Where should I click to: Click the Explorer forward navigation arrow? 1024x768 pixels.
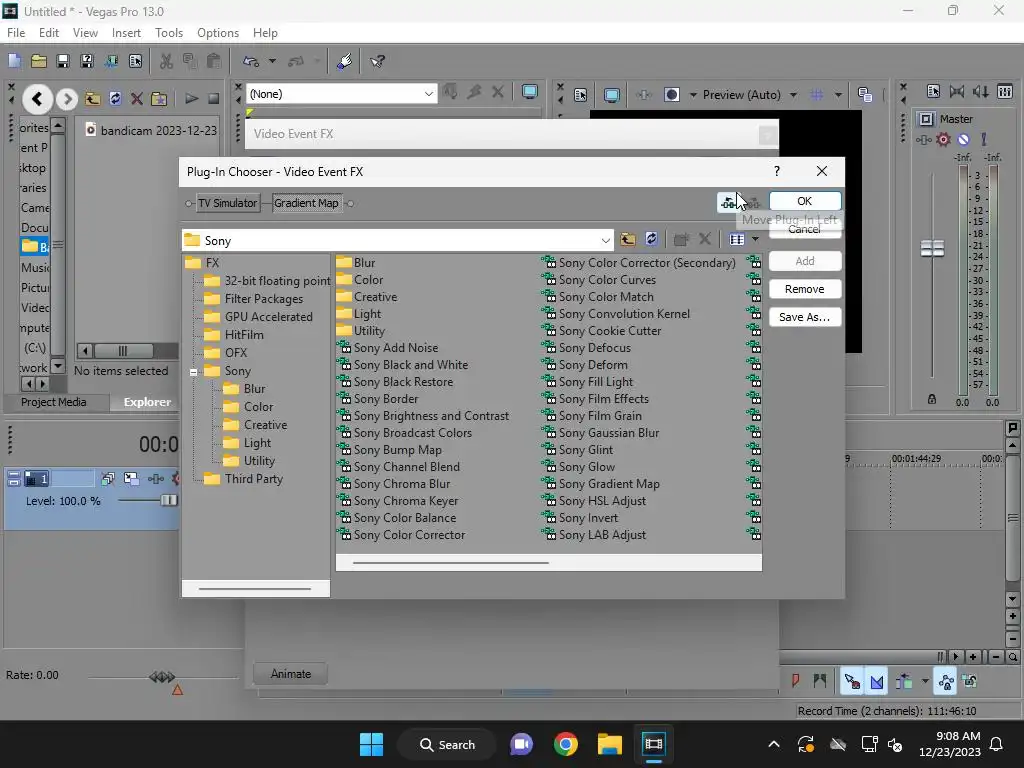click(67, 99)
